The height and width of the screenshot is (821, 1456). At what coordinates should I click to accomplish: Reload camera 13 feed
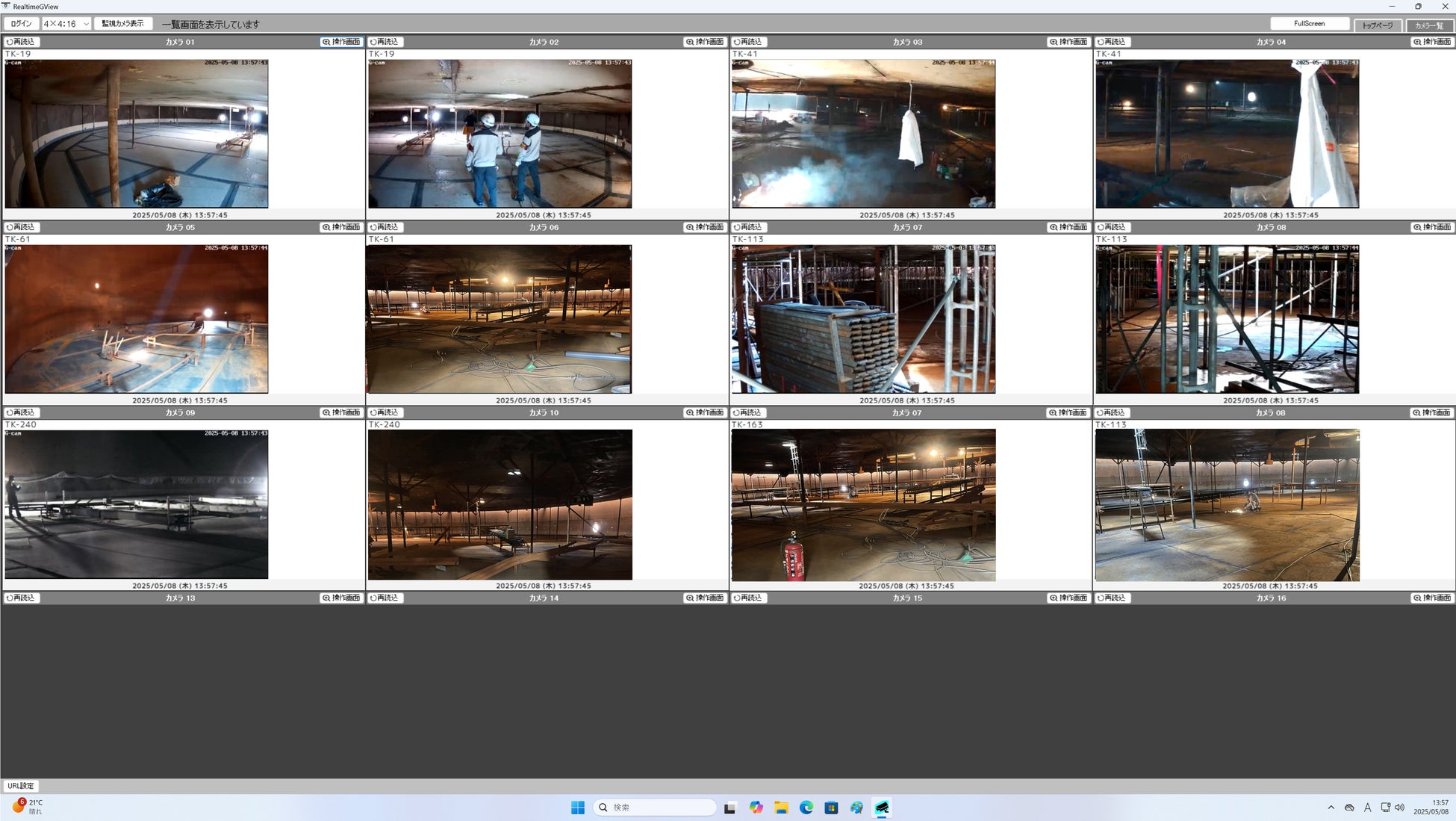click(22, 598)
